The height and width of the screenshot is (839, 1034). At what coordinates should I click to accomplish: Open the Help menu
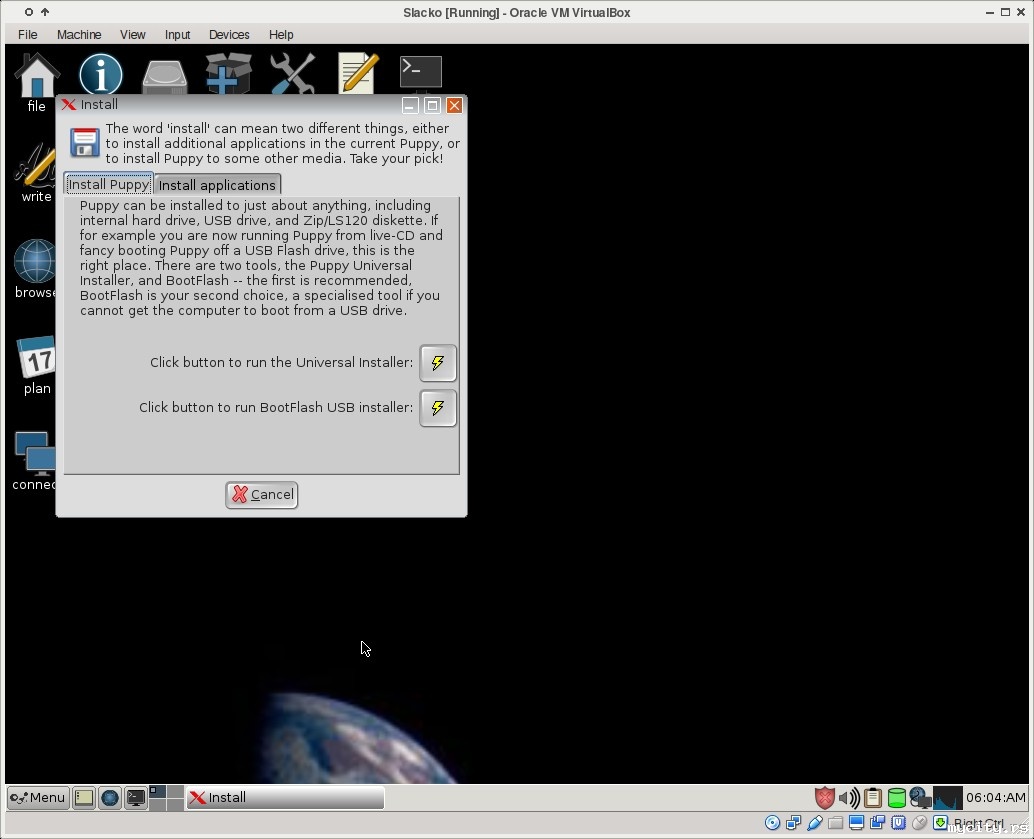click(281, 34)
